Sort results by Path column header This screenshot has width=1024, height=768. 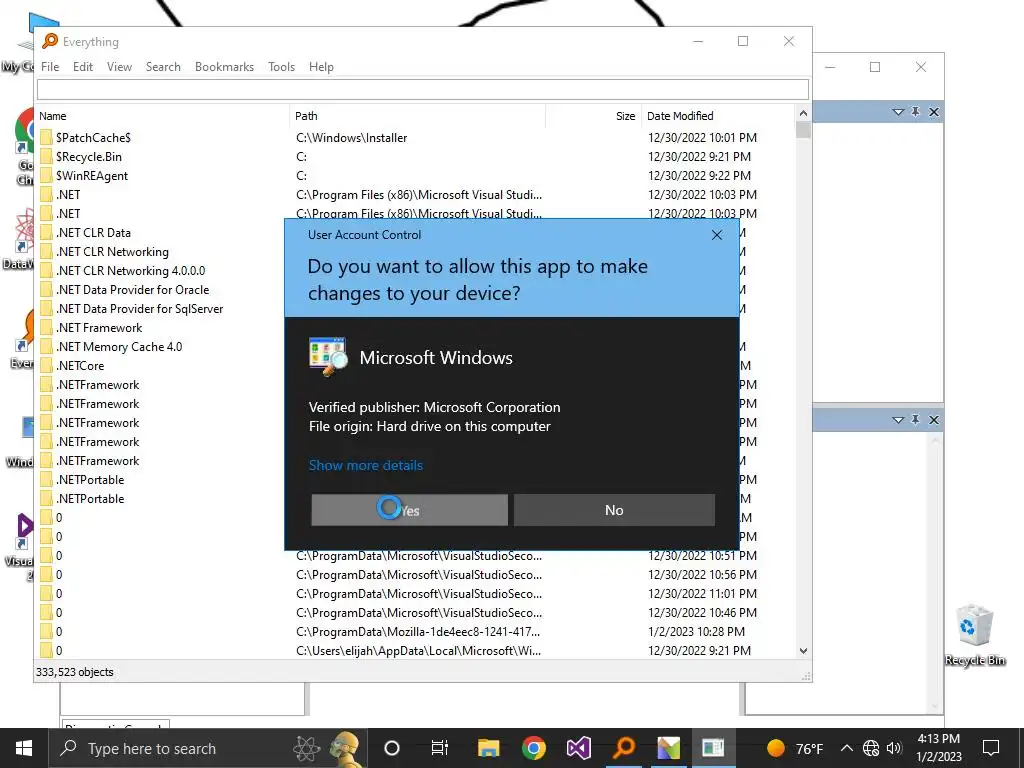pyautogui.click(x=417, y=116)
